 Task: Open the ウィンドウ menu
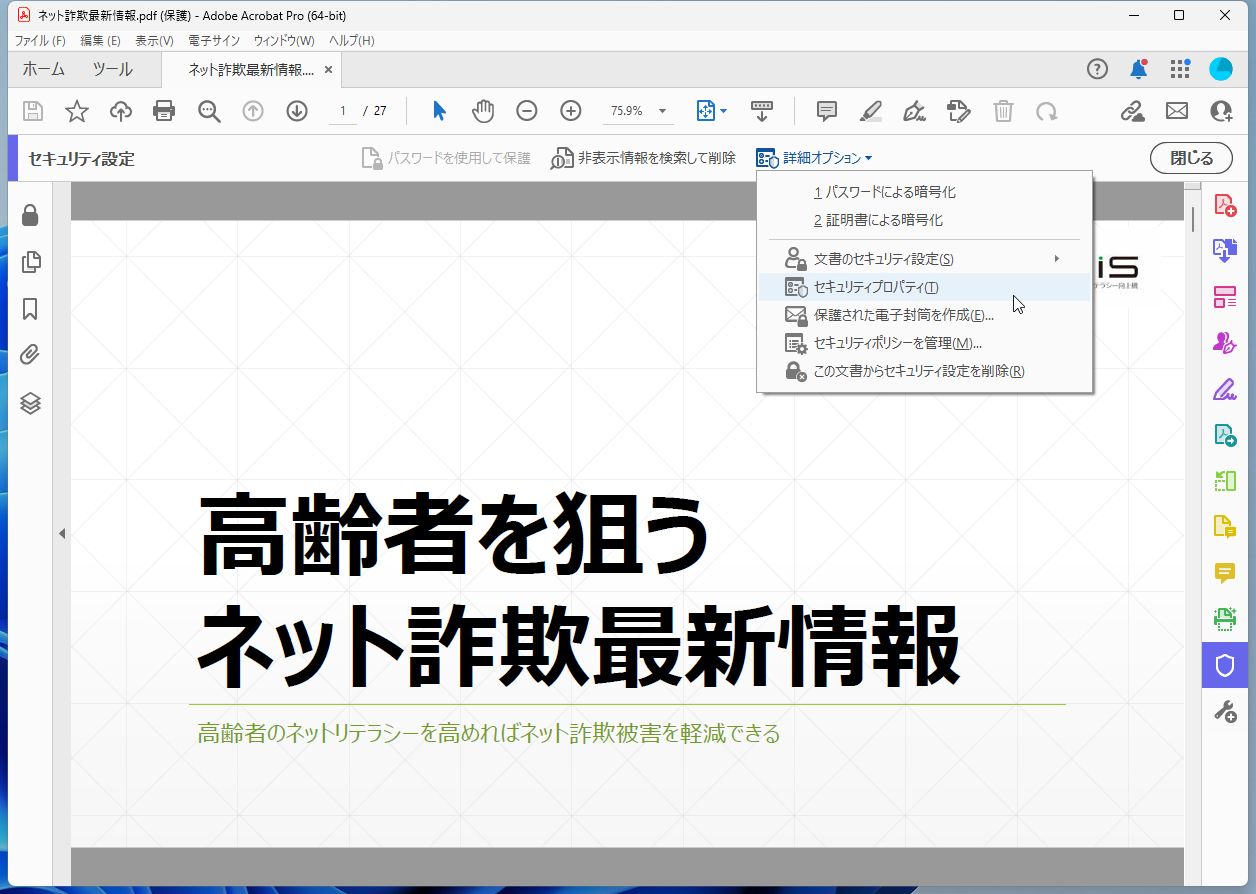coord(284,40)
